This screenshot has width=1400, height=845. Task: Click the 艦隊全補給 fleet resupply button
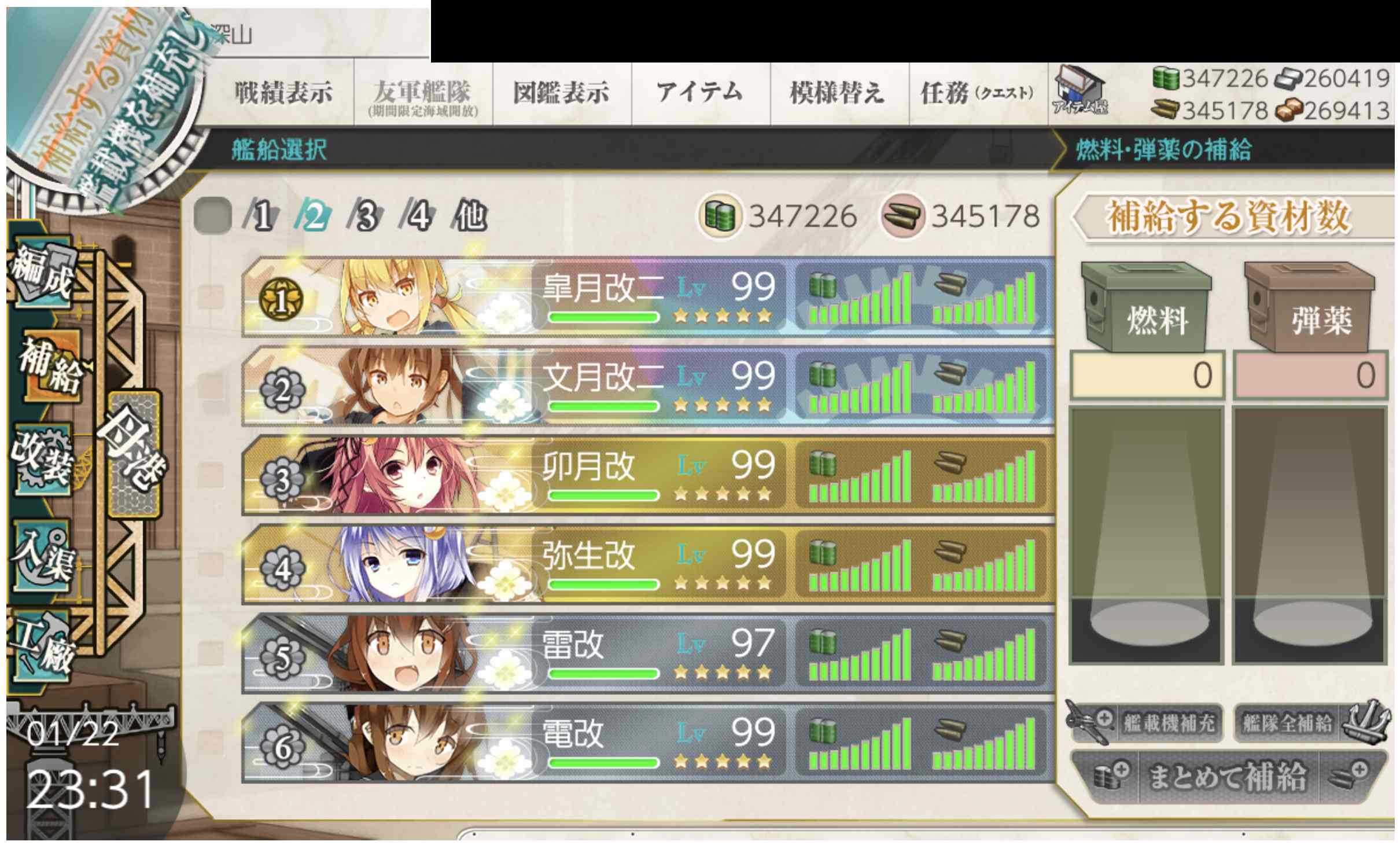pyautogui.click(x=1310, y=722)
